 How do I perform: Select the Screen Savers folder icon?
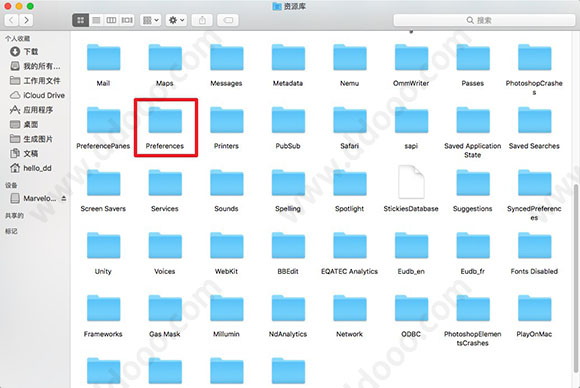coord(104,183)
